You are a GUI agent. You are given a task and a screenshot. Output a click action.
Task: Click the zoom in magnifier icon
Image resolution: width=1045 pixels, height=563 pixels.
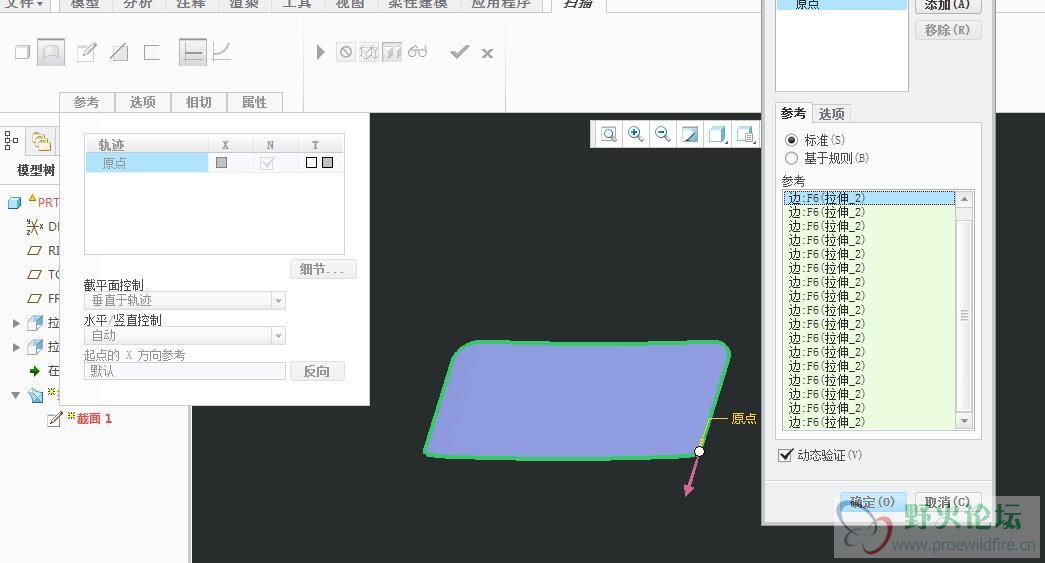tap(636, 135)
